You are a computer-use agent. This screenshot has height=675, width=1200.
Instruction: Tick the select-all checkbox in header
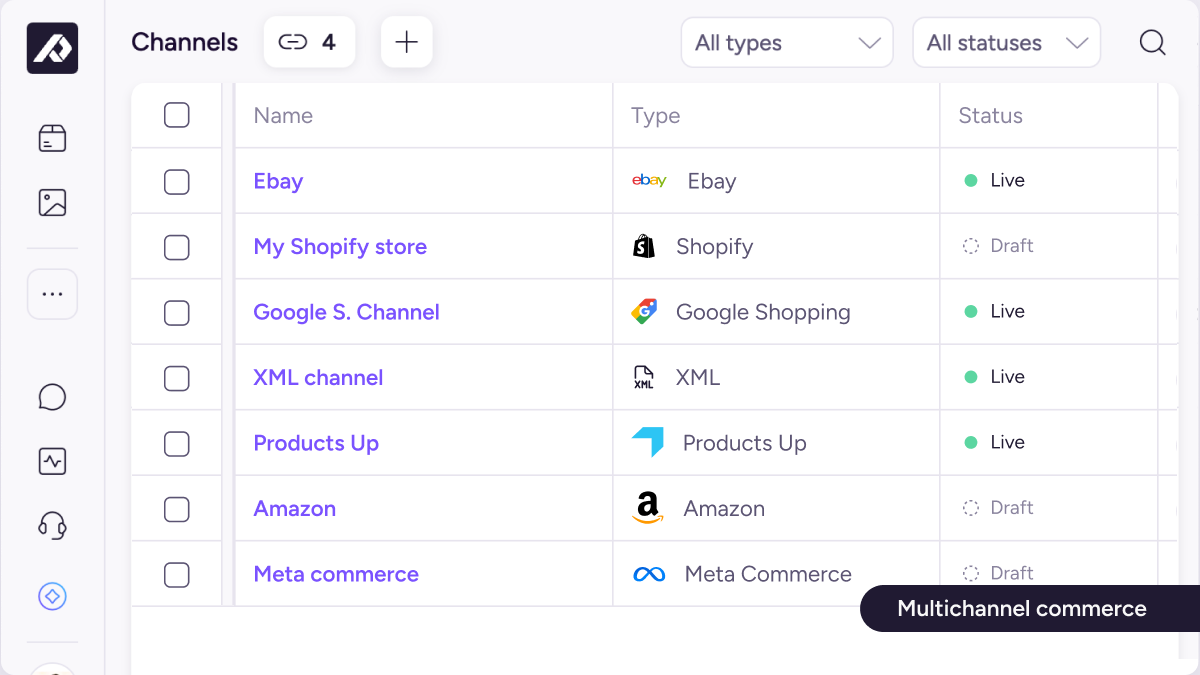coord(177,115)
